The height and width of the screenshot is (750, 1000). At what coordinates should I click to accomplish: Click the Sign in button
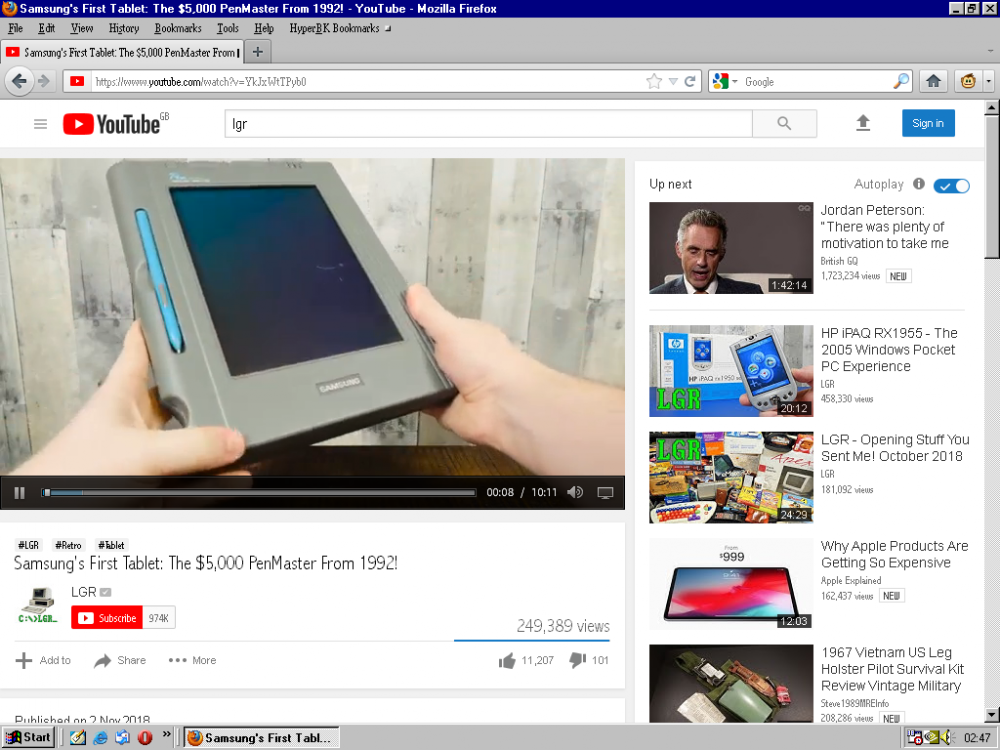(x=928, y=123)
